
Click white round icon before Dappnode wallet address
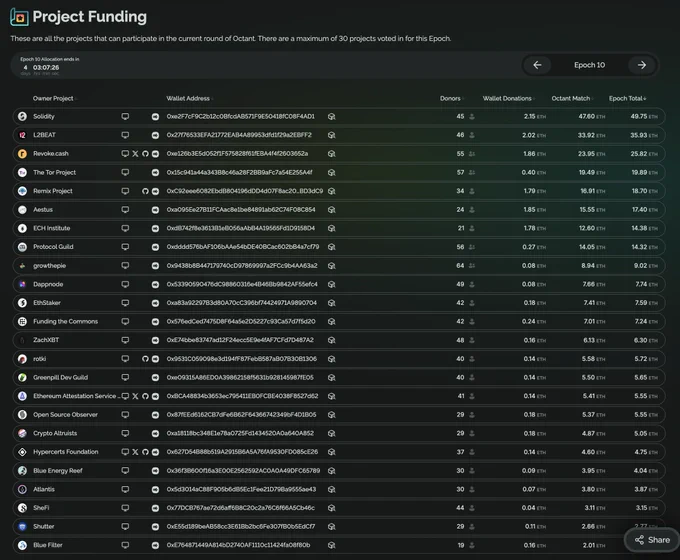(155, 284)
